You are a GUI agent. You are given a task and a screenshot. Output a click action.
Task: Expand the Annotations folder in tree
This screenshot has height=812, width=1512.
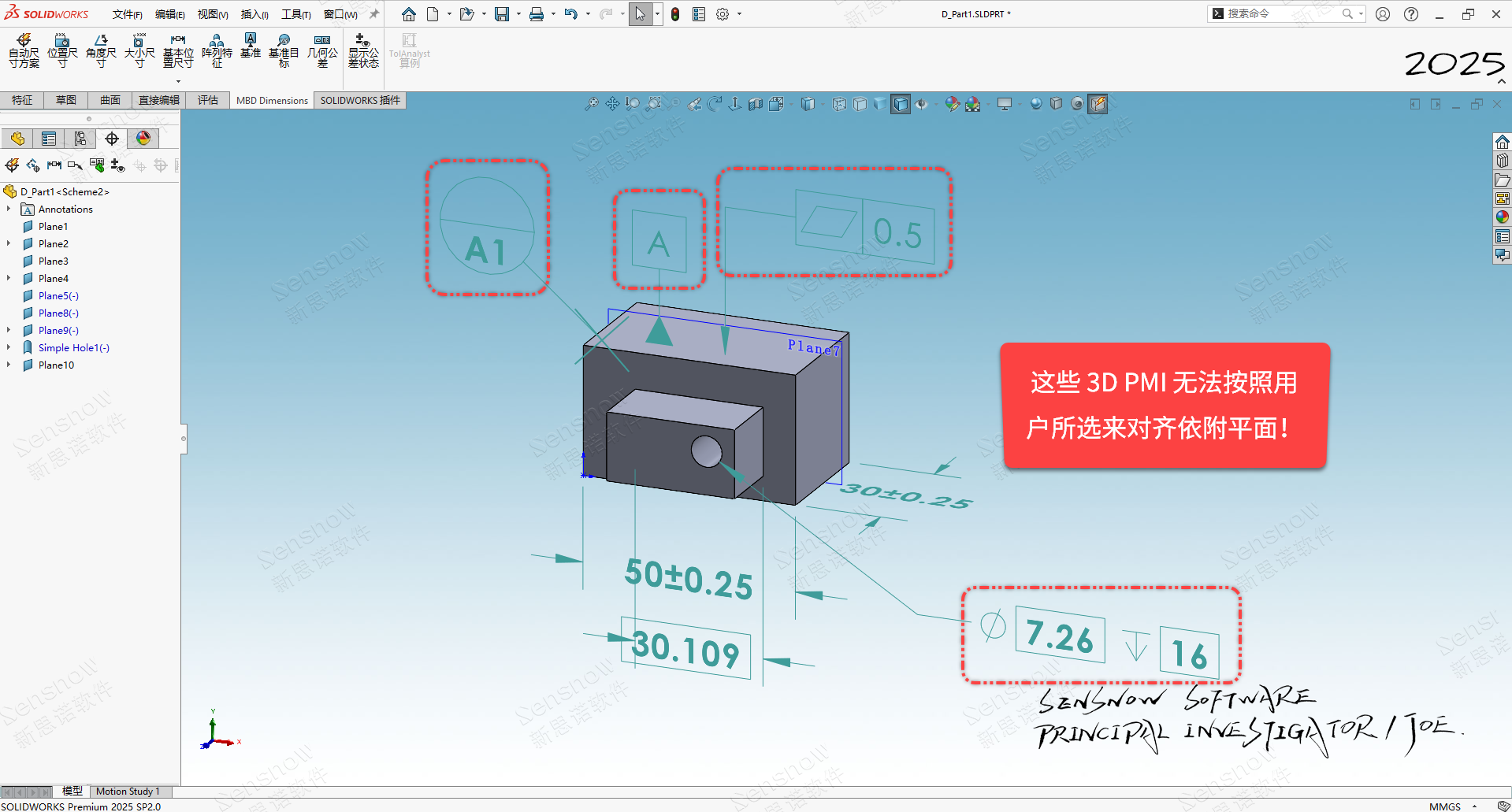click(x=9, y=209)
